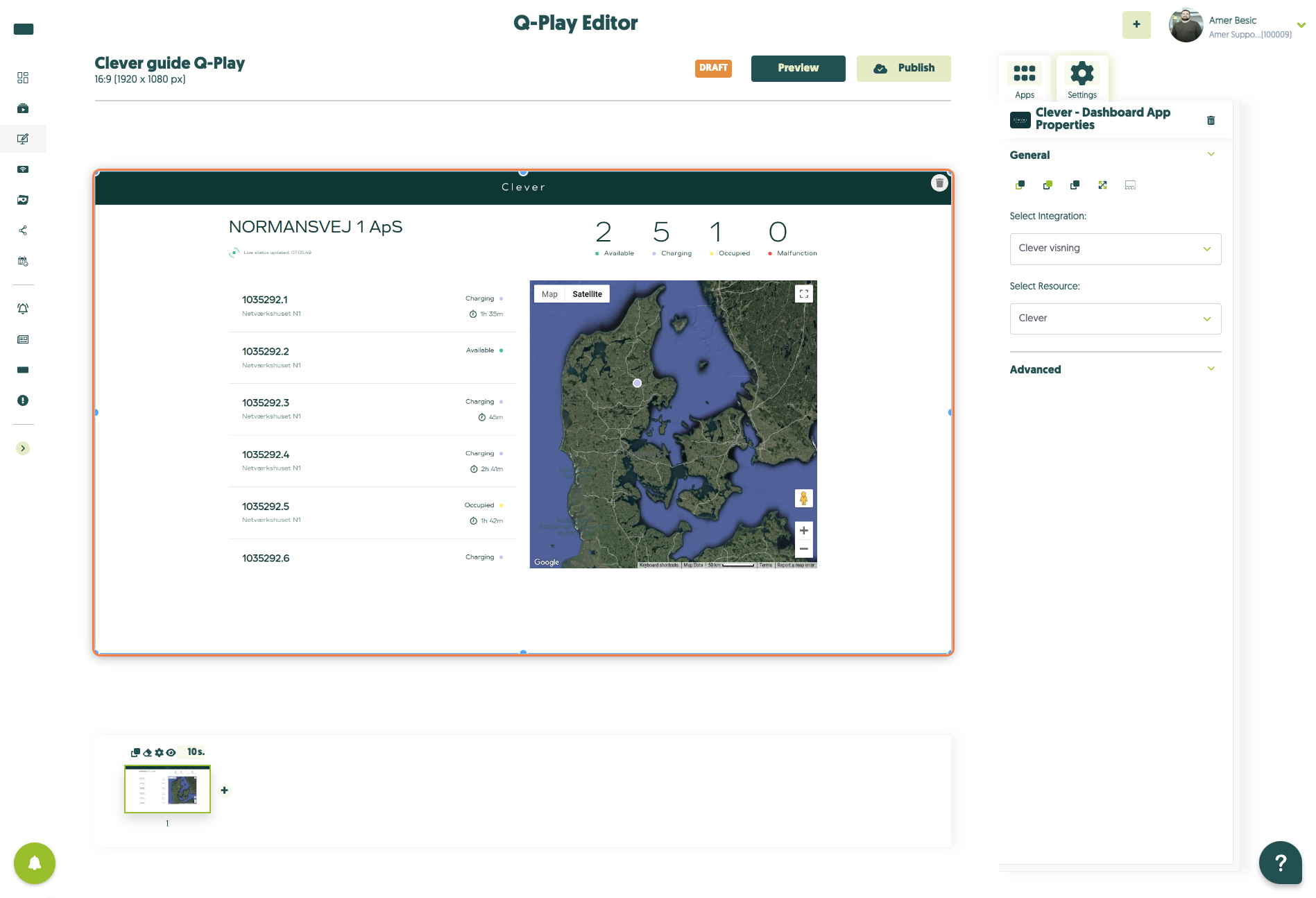Click the green plus button near profile
Screen dimensions: 1316x898
(x=1136, y=25)
